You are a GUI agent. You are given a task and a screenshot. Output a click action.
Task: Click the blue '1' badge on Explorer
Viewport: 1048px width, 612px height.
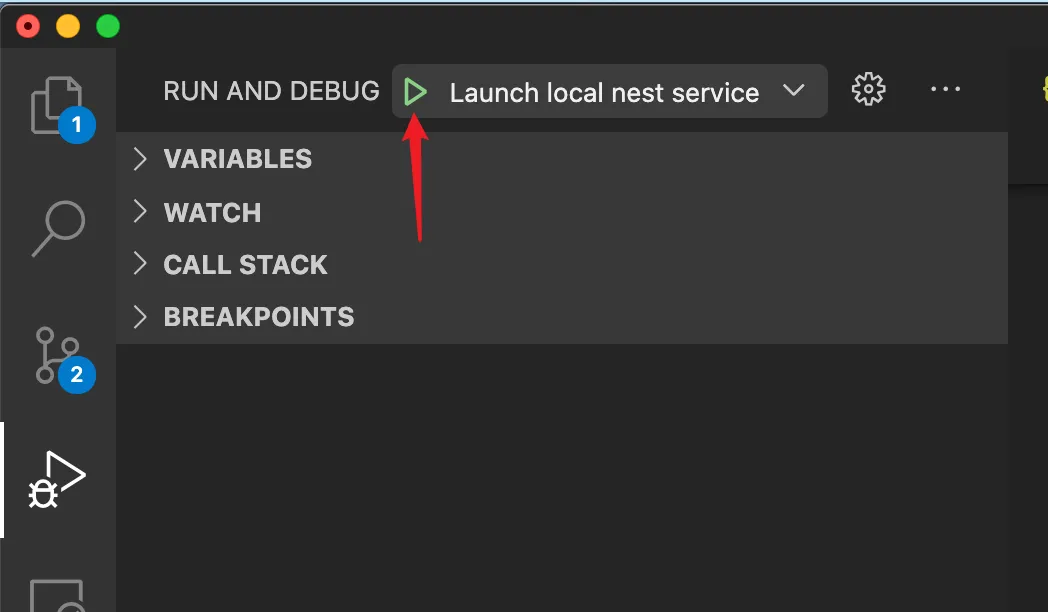[x=77, y=126]
